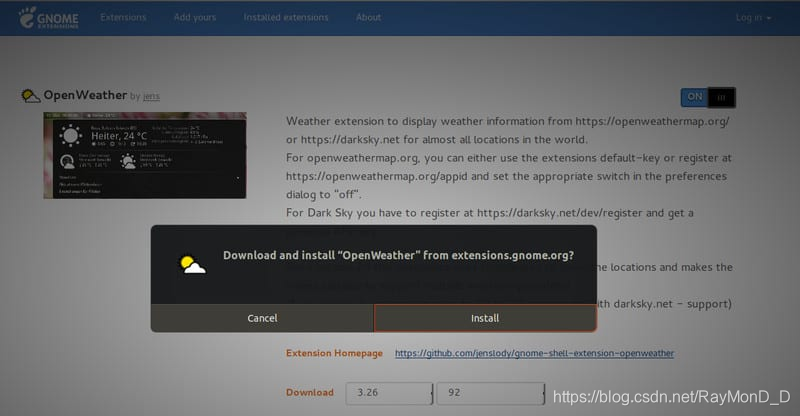Open the Extensions menu item
The height and width of the screenshot is (416, 800).
[123, 17]
